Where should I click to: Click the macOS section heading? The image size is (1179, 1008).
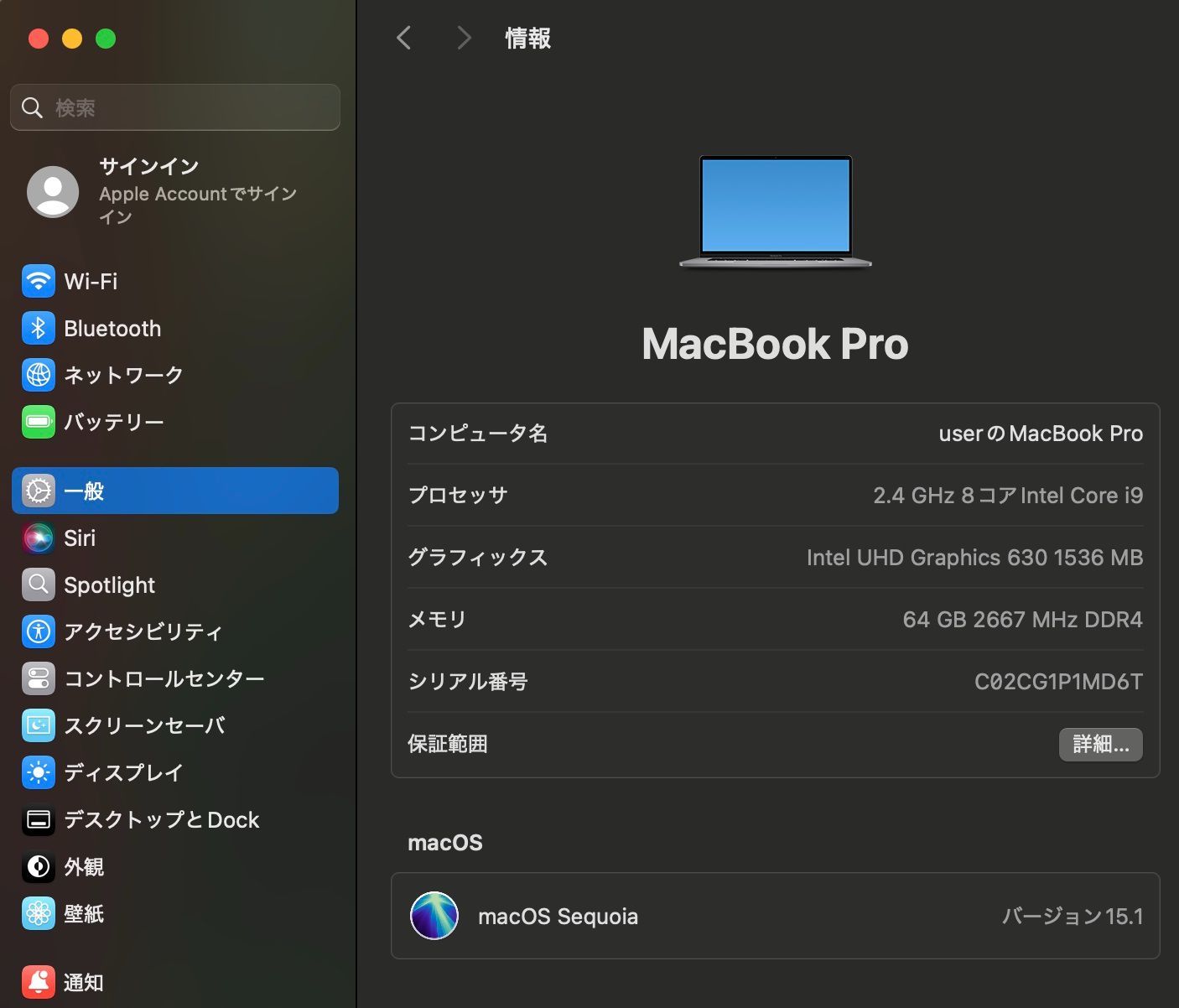coord(445,843)
